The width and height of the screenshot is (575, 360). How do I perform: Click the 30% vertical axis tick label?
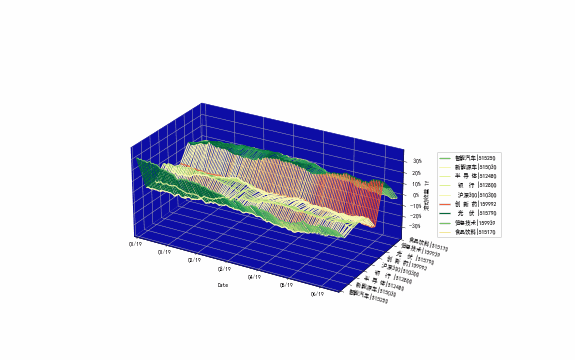click(x=417, y=161)
